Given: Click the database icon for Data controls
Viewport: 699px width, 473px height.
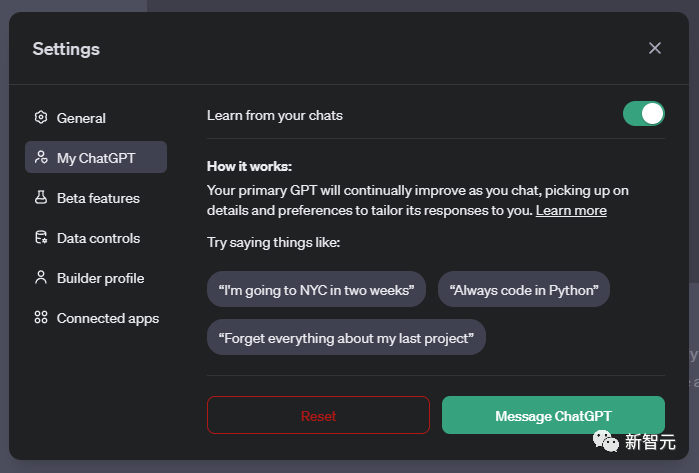Looking at the screenshot, I should point(41,238).
